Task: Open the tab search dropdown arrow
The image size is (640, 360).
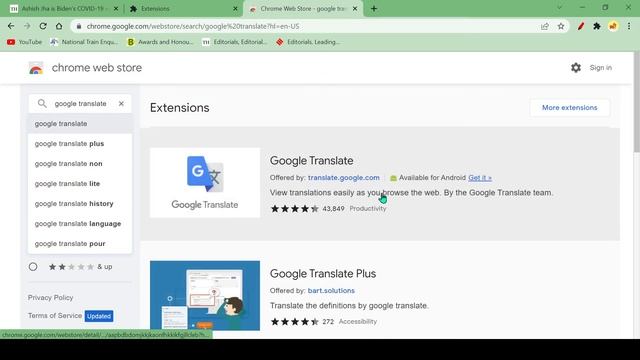Action: [x=559, y=8]
